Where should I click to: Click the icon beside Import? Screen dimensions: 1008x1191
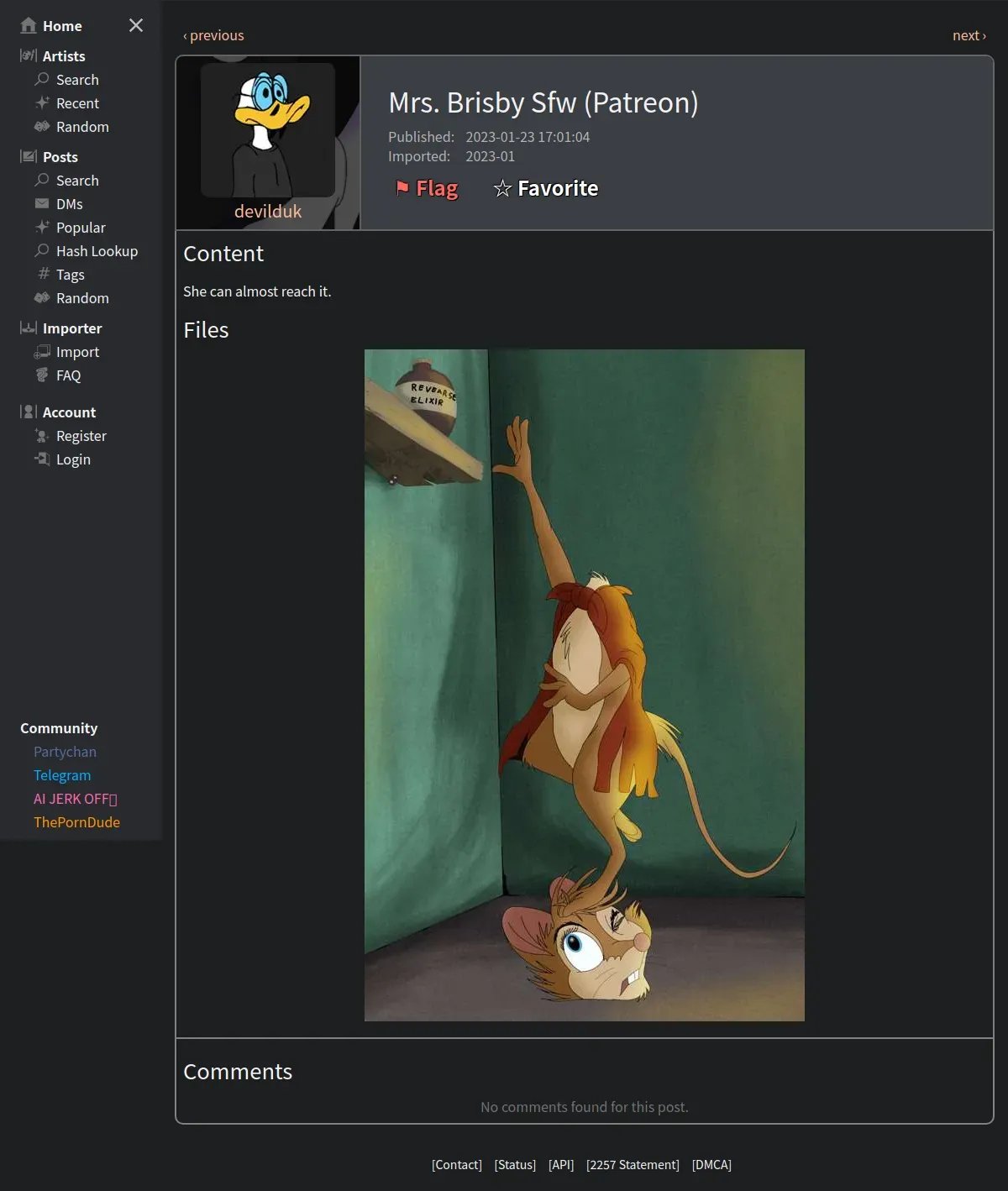click(42, 351)
